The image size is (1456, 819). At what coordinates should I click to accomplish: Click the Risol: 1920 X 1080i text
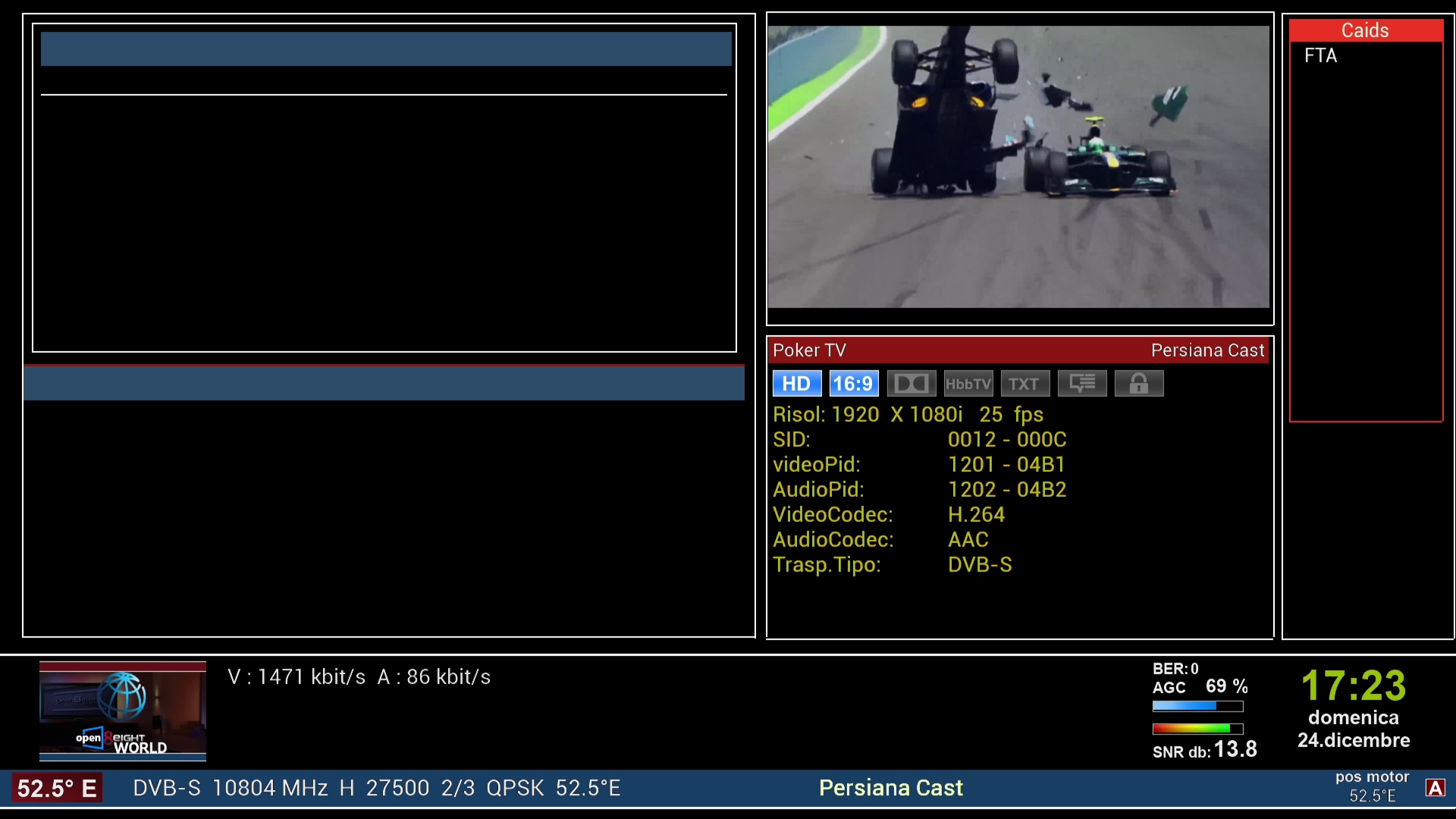[868, 415]
